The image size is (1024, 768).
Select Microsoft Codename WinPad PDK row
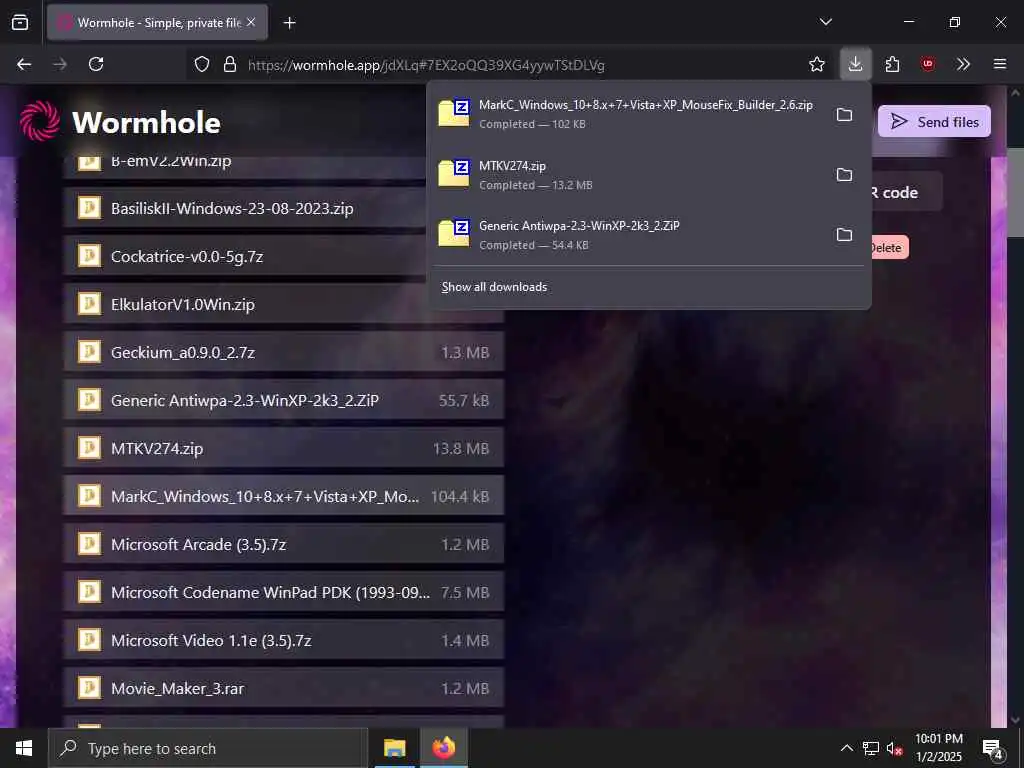(284, 592)
